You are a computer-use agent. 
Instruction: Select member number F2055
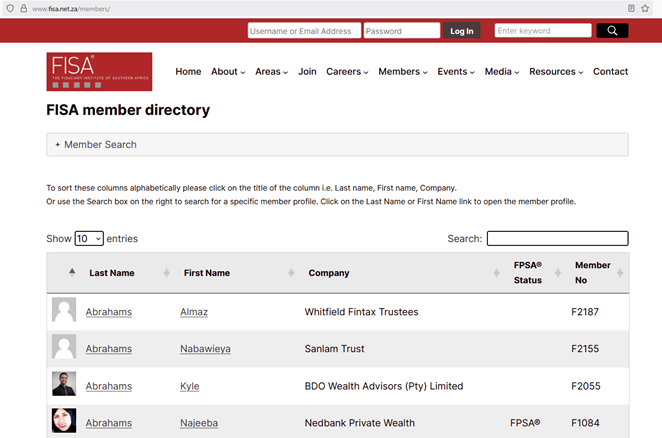pos(586,386)
